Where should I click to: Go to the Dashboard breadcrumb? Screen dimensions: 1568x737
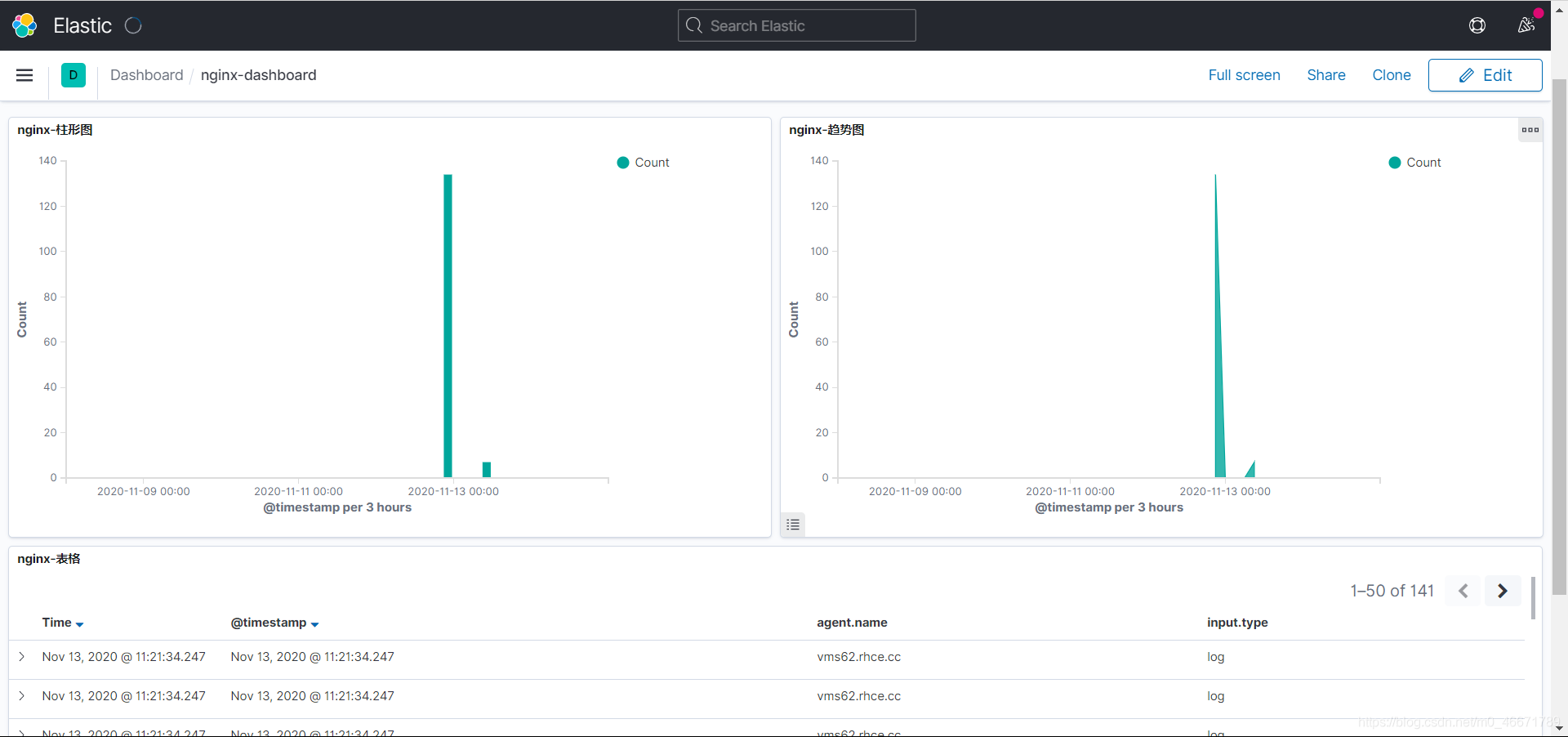tap(146, 75)
